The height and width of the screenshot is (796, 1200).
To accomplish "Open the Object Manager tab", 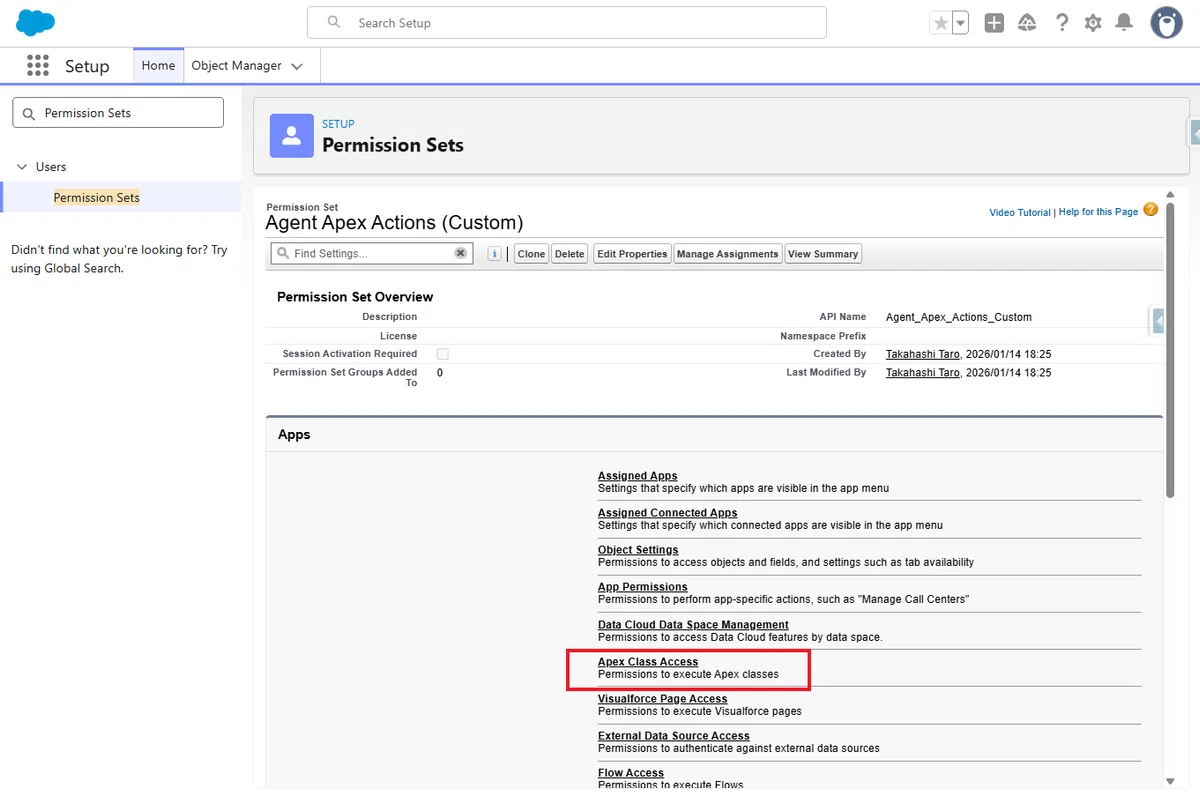I will tap(236, 65).
